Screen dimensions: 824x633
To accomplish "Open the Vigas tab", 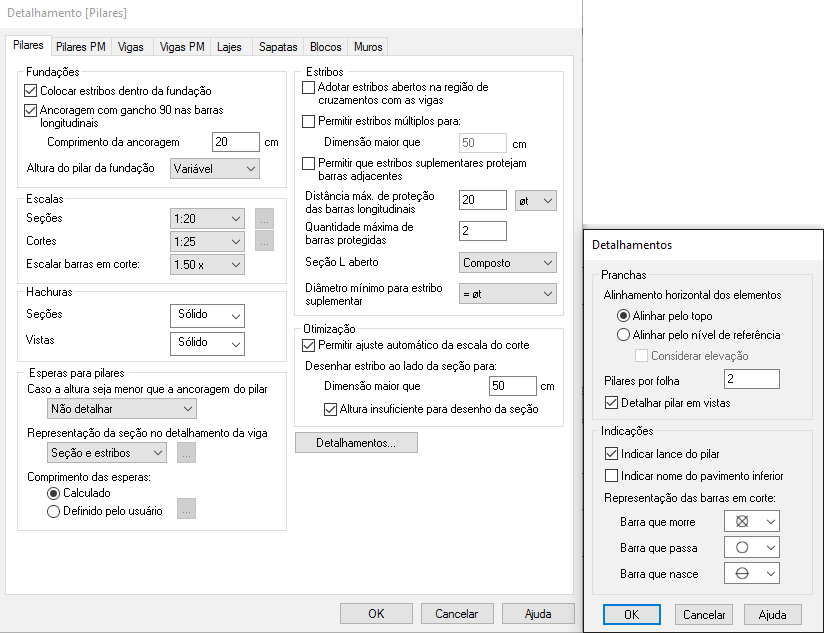I will (130, 47).
